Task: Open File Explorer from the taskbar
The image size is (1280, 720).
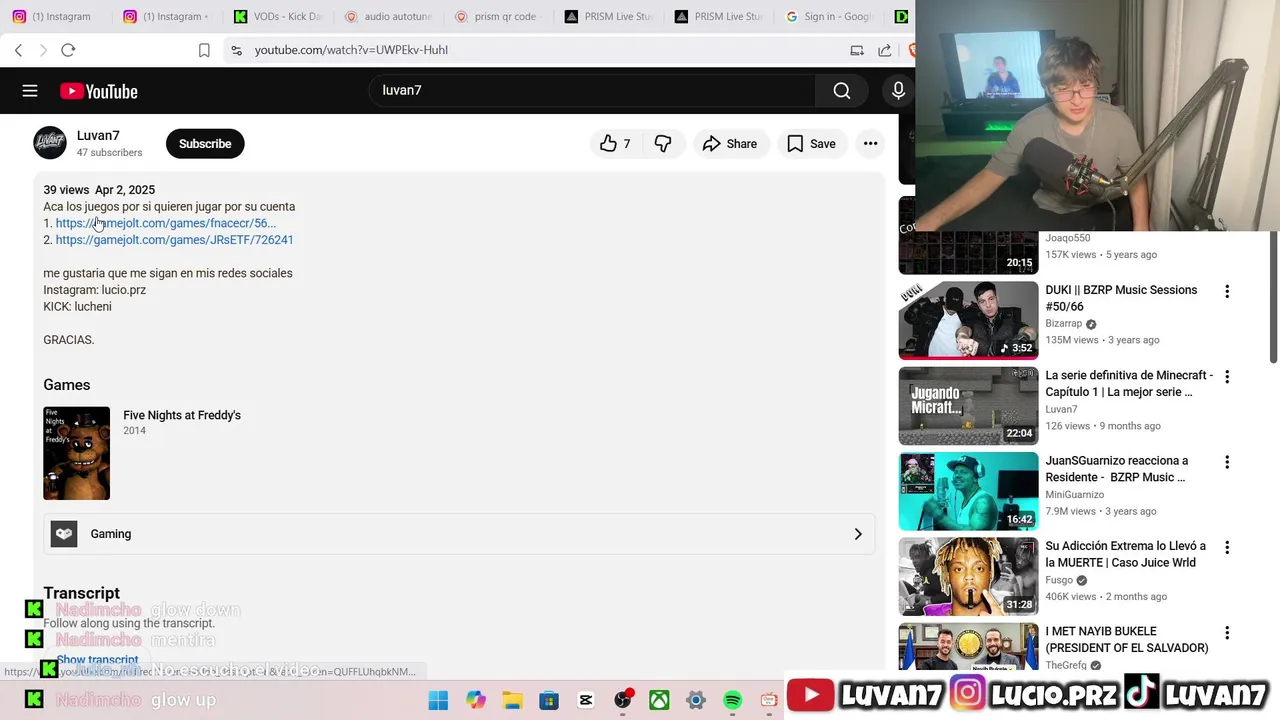Action: [512, 700]
